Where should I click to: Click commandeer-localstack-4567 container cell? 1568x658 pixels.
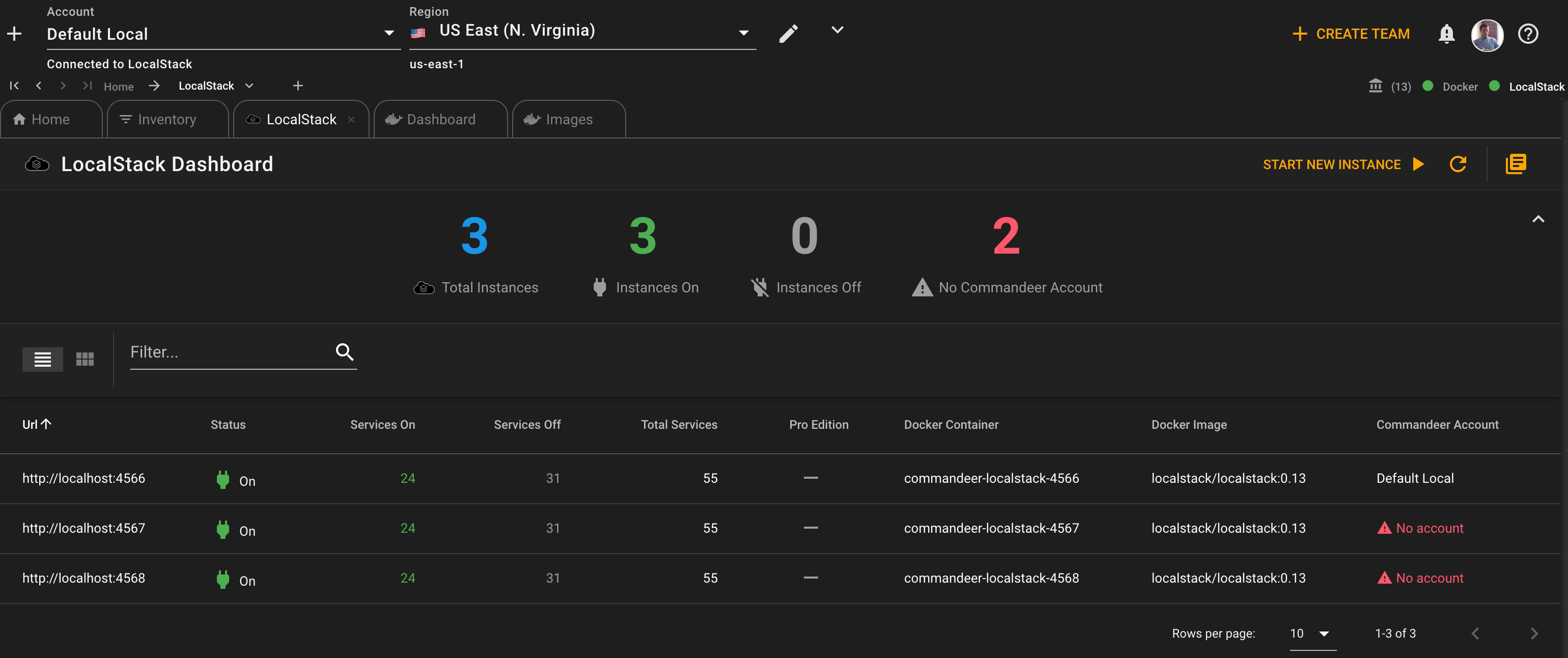click(991, 528)
